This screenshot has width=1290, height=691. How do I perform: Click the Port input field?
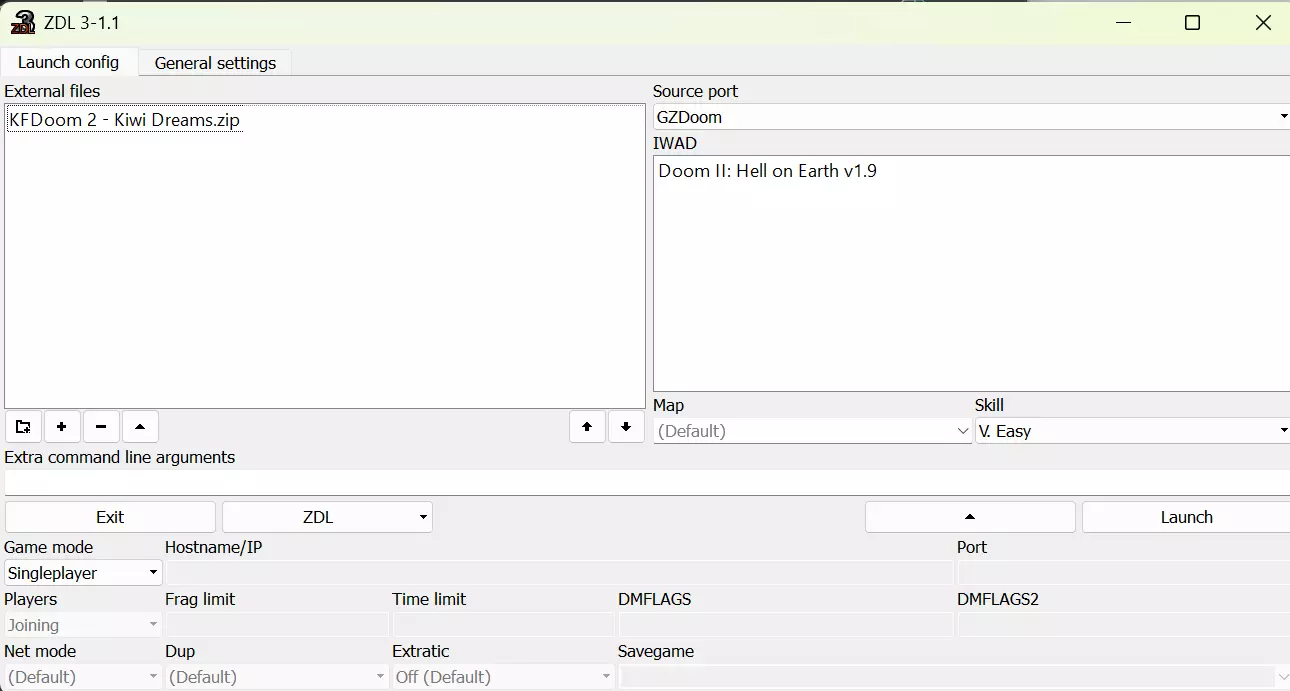(x=1123, y=573)
